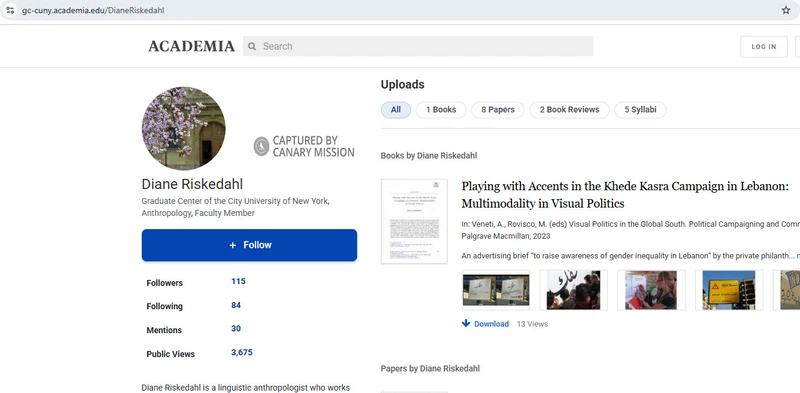The image size is (800, 393).
Task: Click the LOG IN button
Action: (764, 46)
